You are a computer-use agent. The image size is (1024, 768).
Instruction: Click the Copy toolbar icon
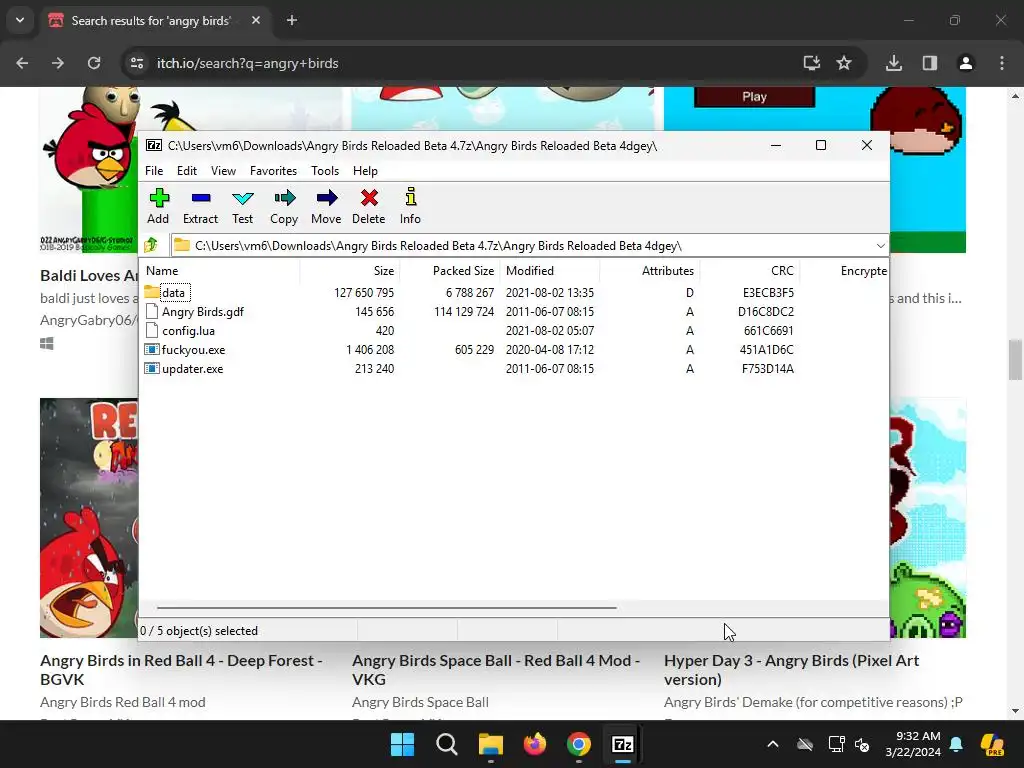(x=284, y=206)
